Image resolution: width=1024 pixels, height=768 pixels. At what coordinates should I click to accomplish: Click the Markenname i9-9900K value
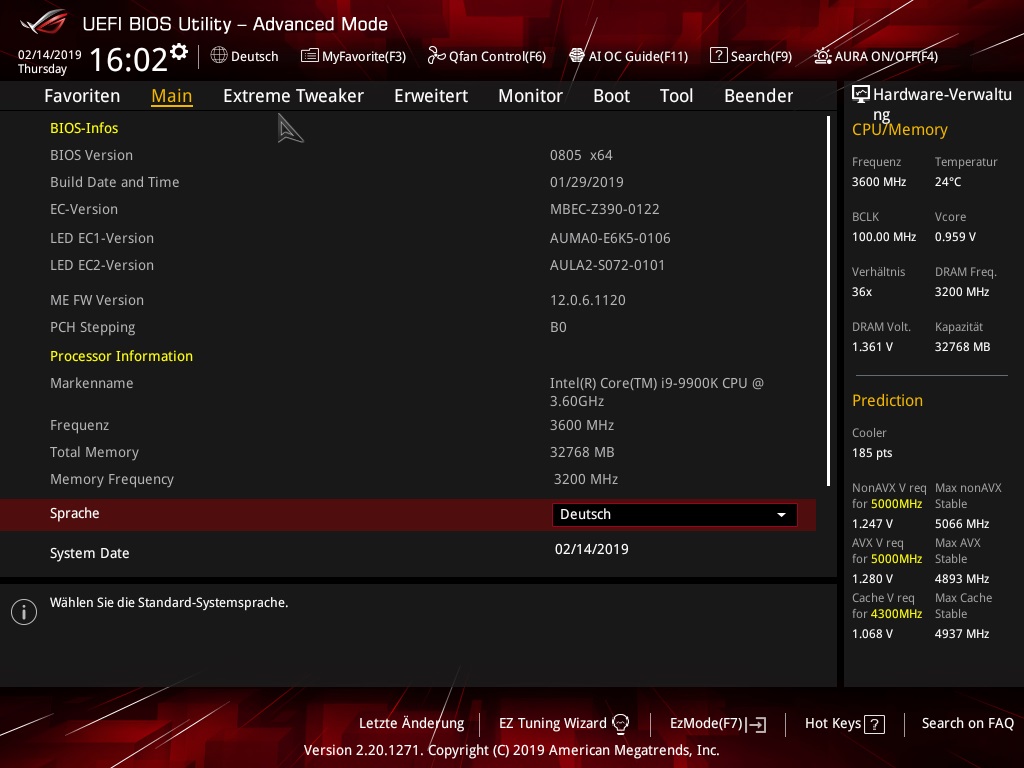(656, 392)
